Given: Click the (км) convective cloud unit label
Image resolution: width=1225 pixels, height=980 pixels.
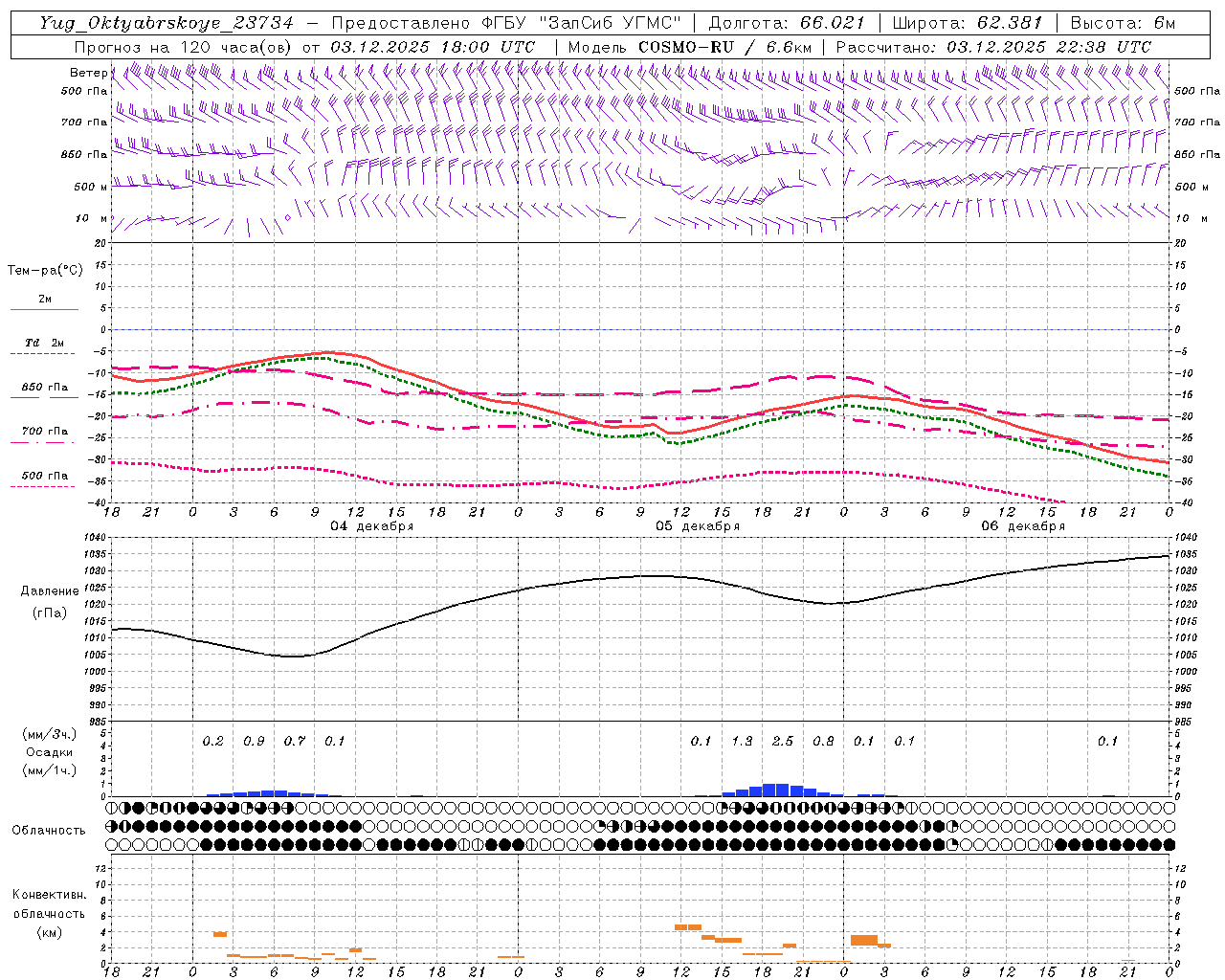Looking at the screenshot, I should 50,932.
